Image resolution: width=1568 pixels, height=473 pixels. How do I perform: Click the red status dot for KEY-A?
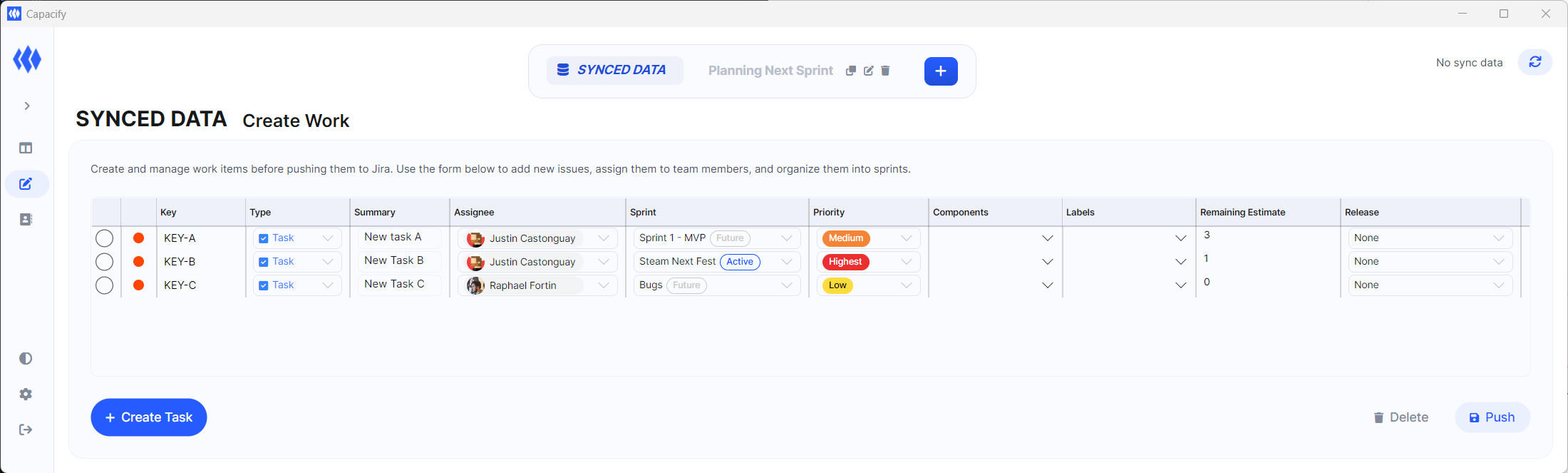coord(139,238)
